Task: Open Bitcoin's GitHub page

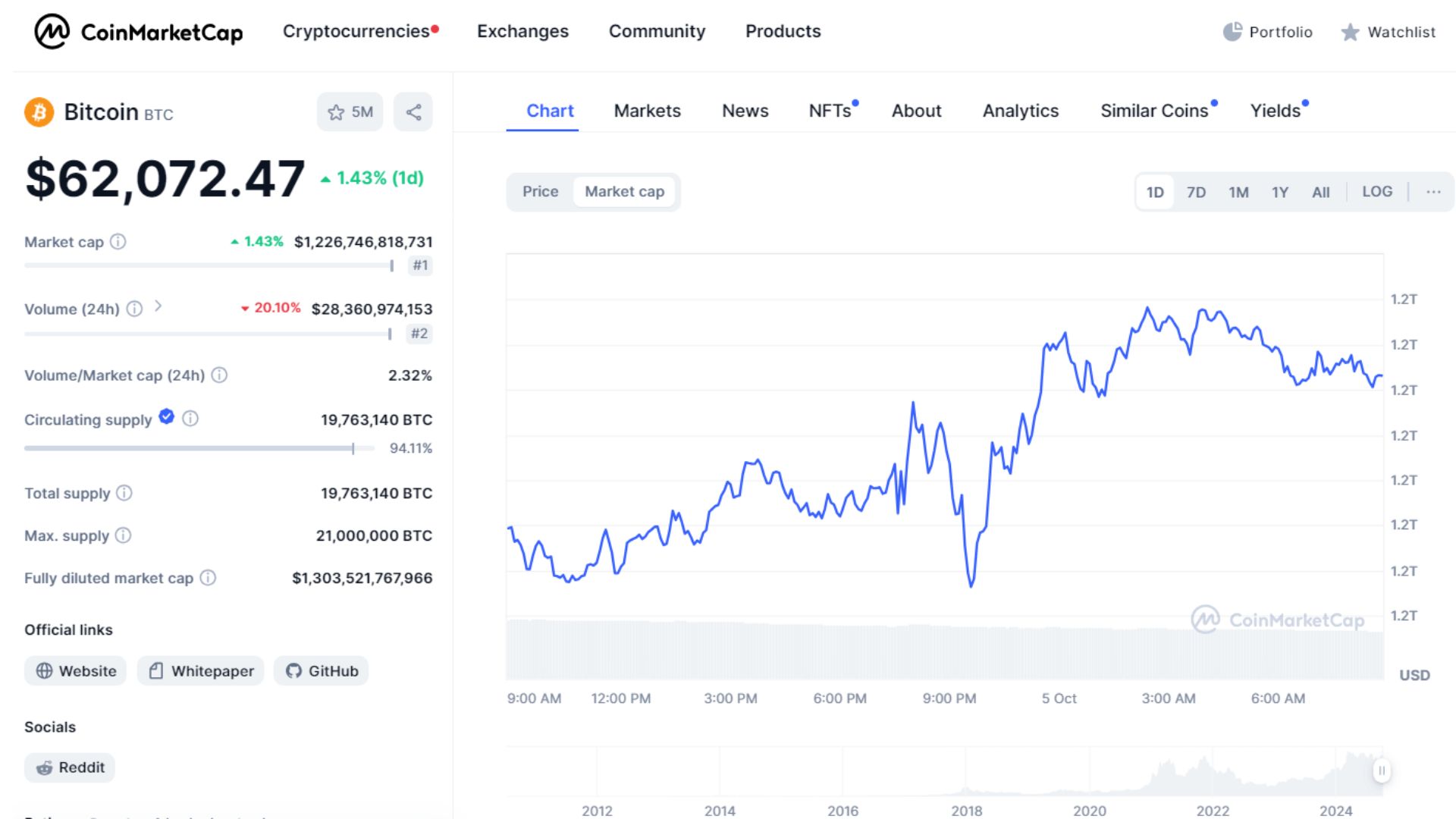Action: point(321,670)
